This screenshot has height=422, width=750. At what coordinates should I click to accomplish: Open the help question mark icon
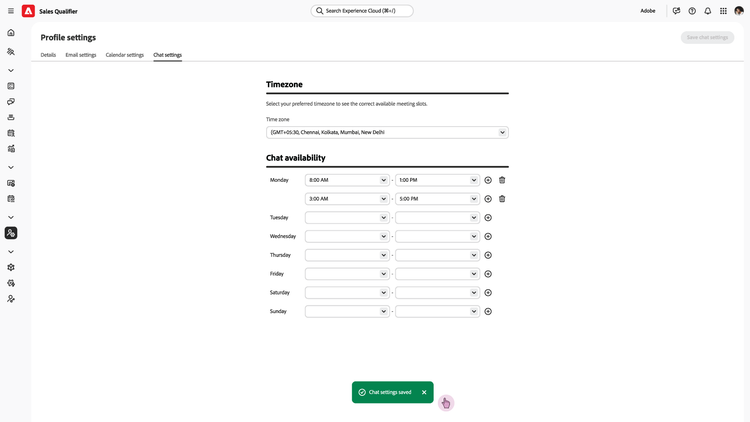coord(692,11)
